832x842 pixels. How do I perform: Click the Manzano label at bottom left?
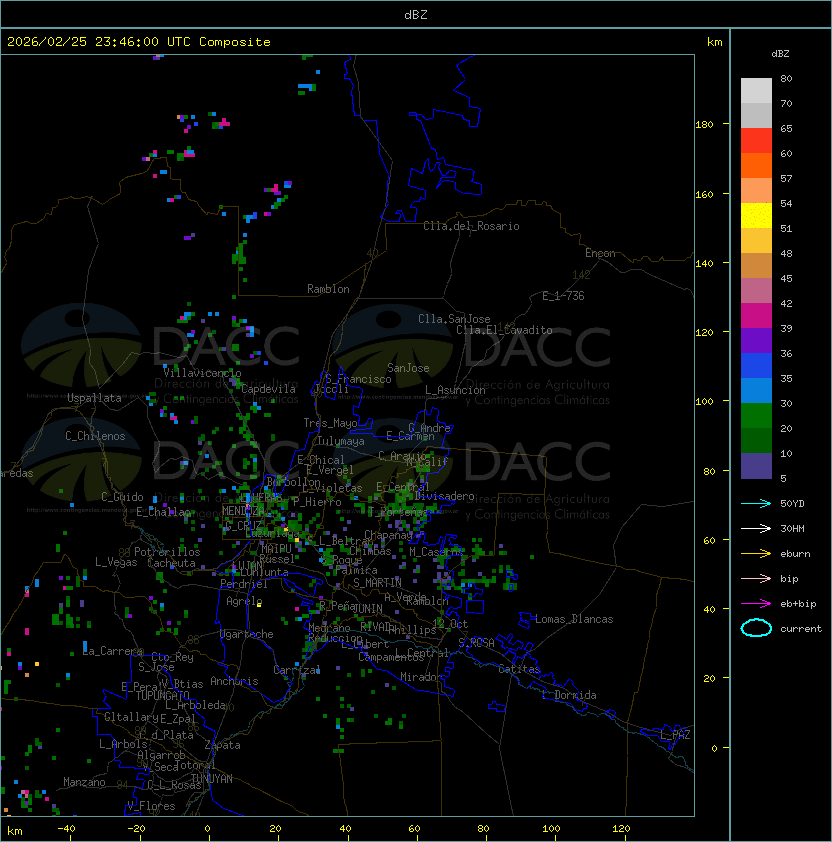point(84,782)
